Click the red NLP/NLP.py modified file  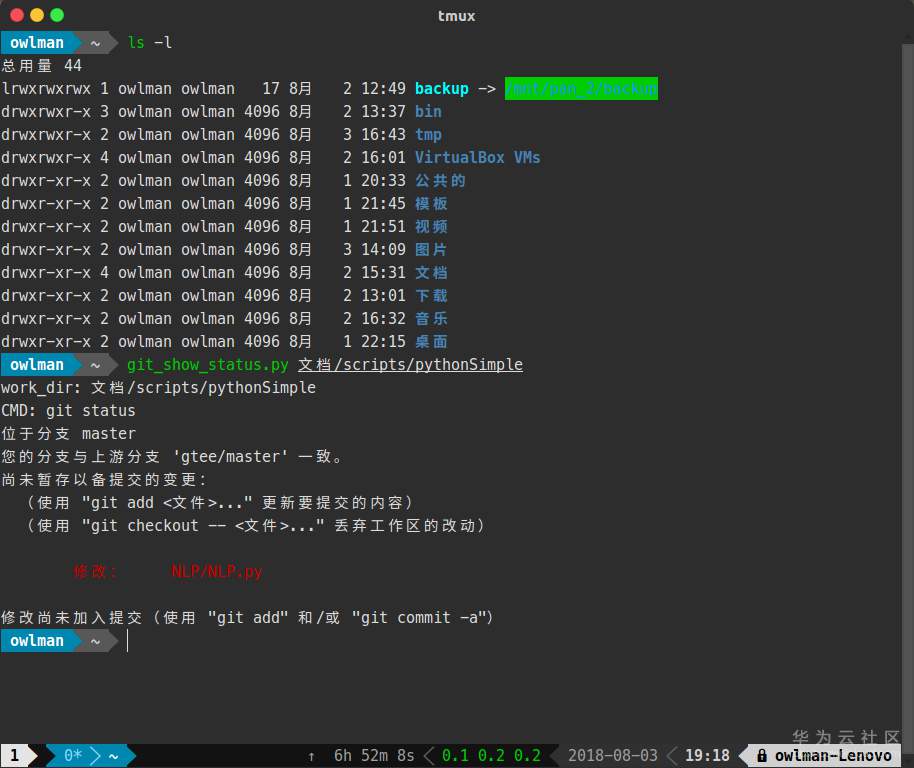tap(217, 572)
